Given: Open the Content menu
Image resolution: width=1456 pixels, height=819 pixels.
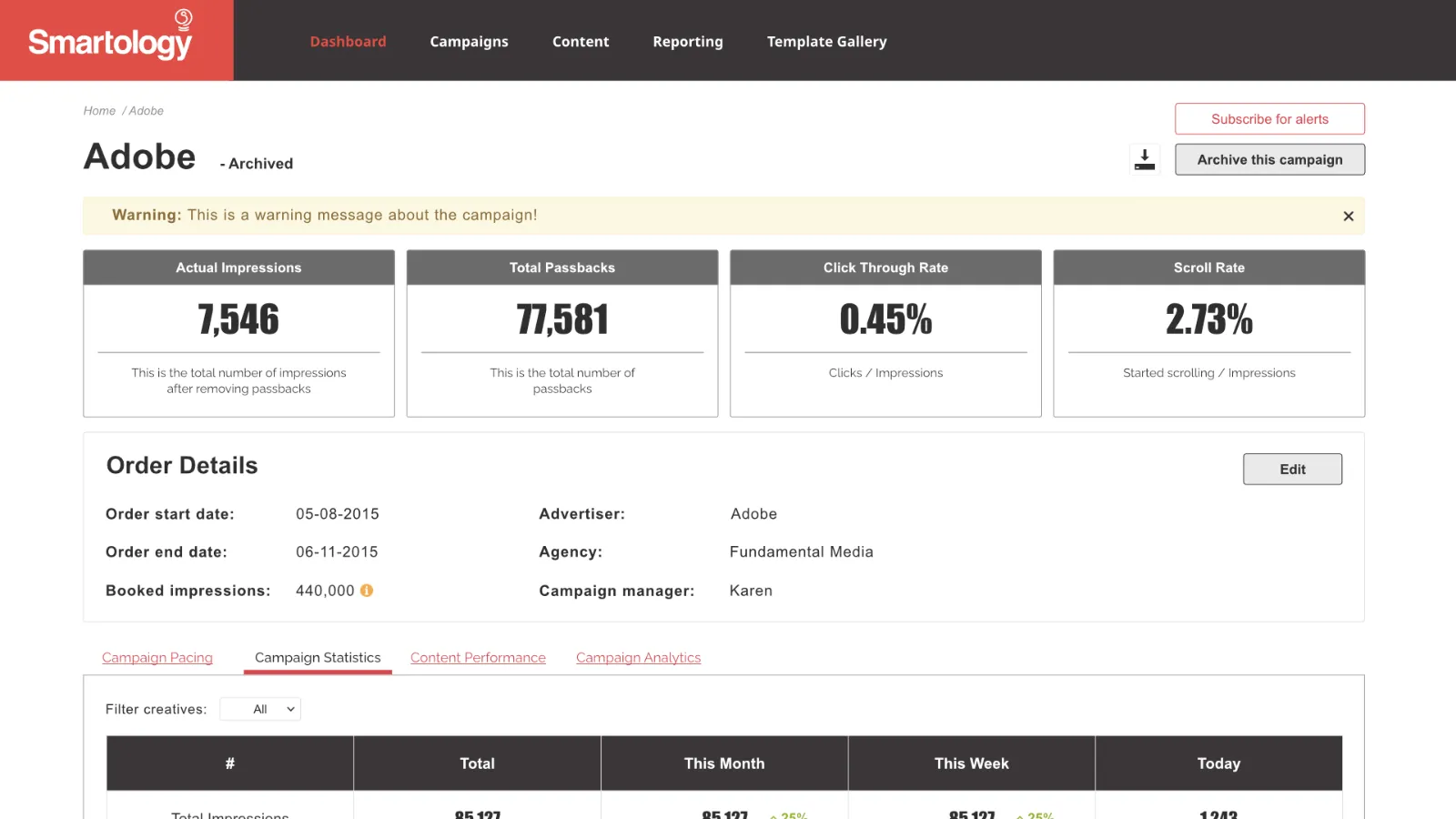Looking at the screenshot, I should (x=581, y=41).
